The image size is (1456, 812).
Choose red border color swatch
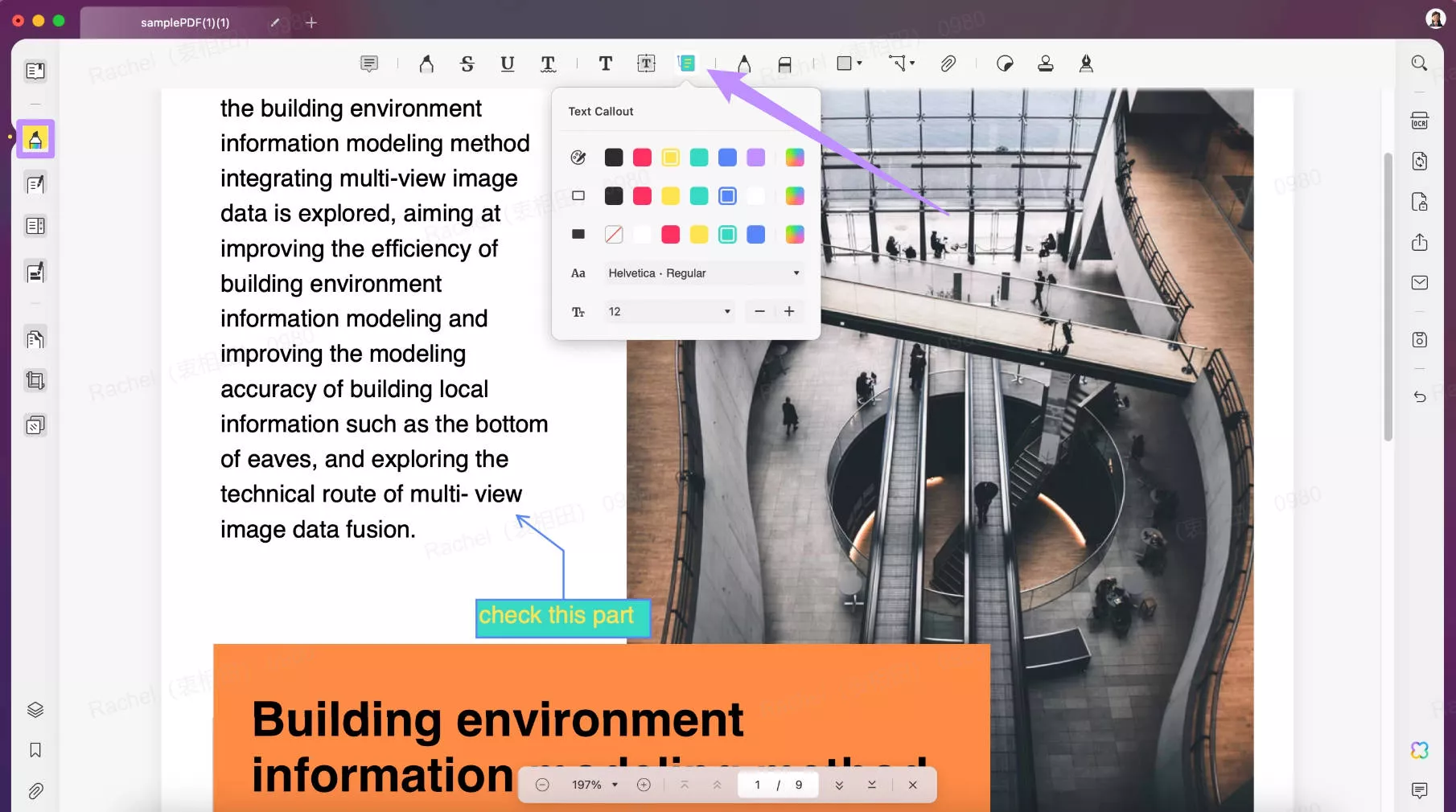(x=642, y=196)
